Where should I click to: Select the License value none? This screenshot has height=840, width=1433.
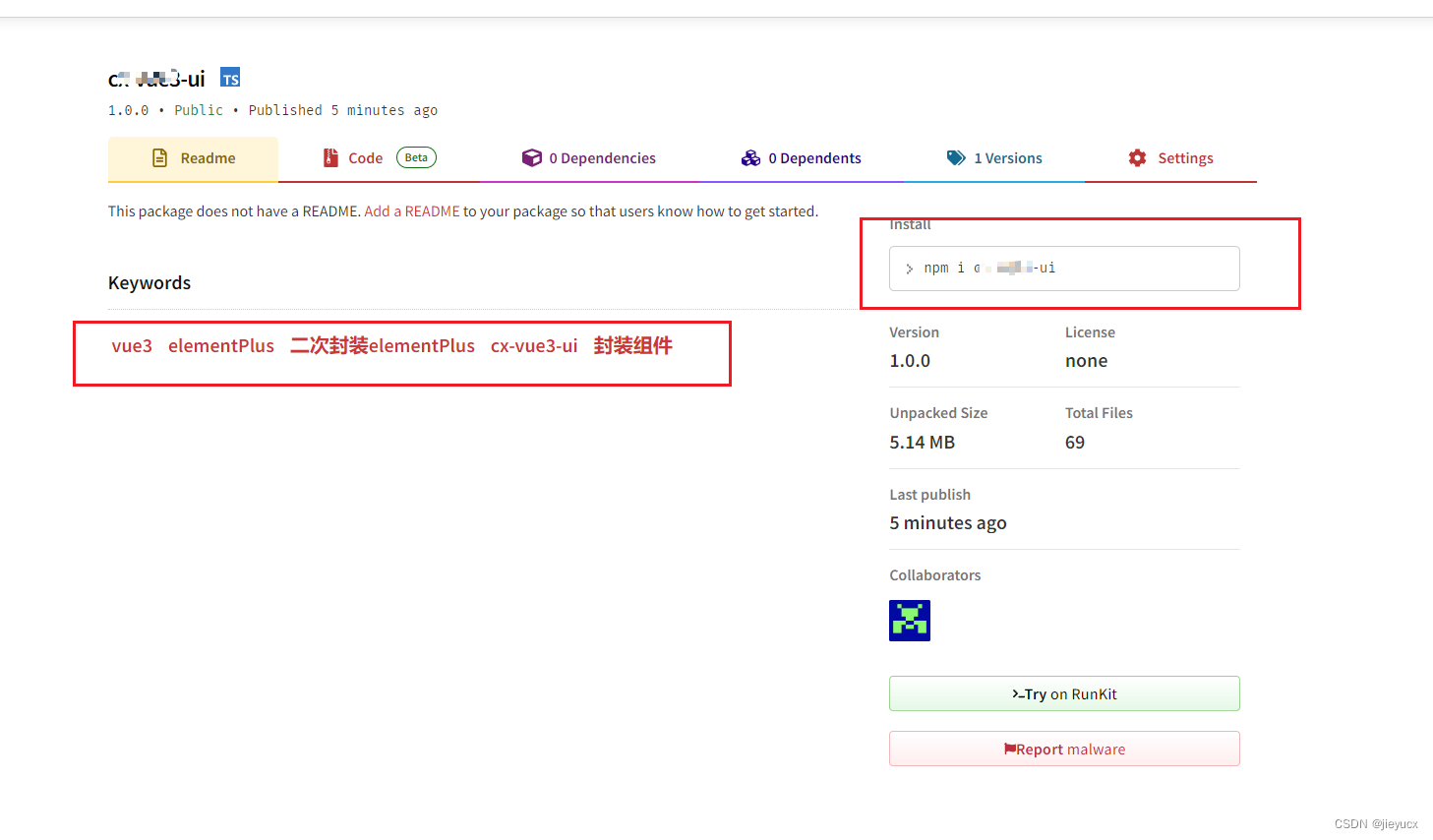click(1086, 361)
